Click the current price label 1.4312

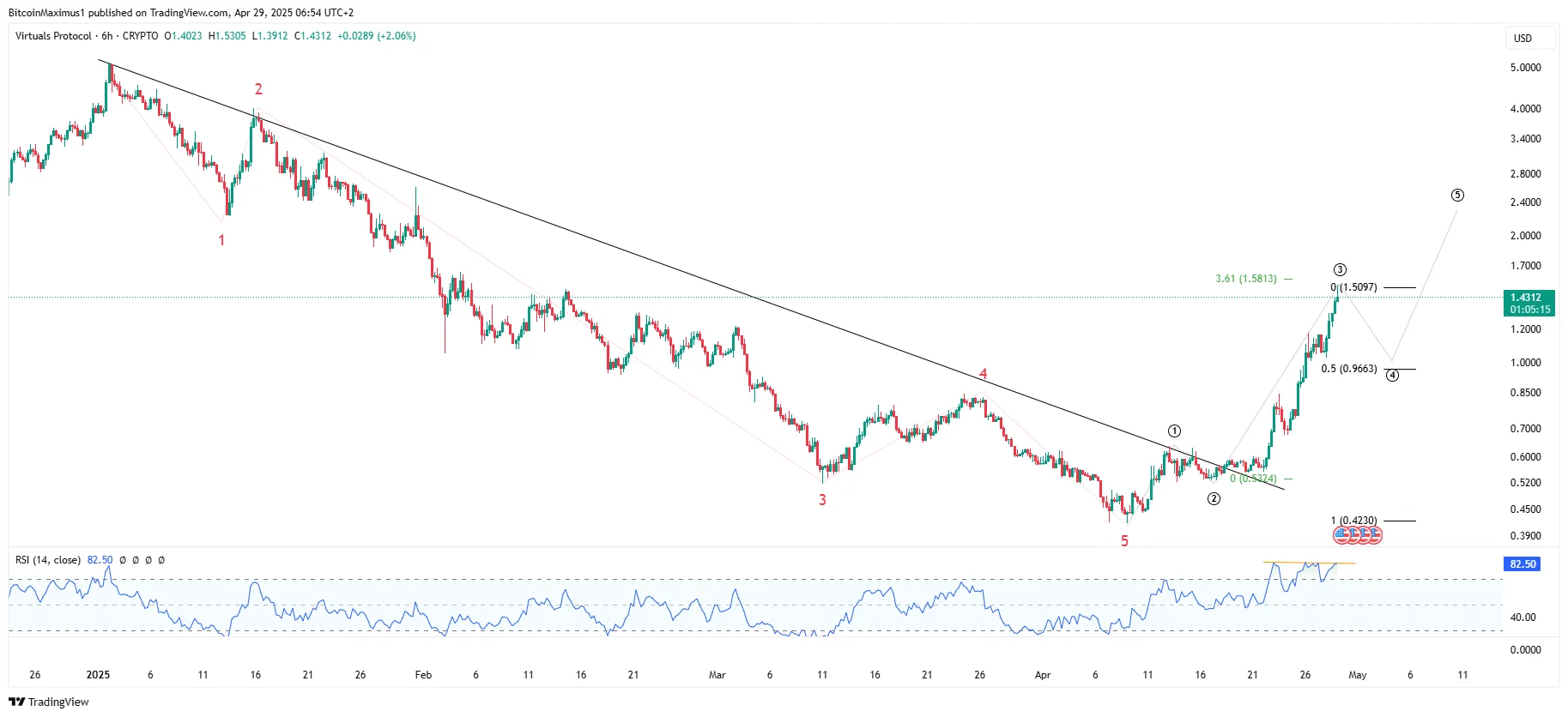pos(1529,303)
